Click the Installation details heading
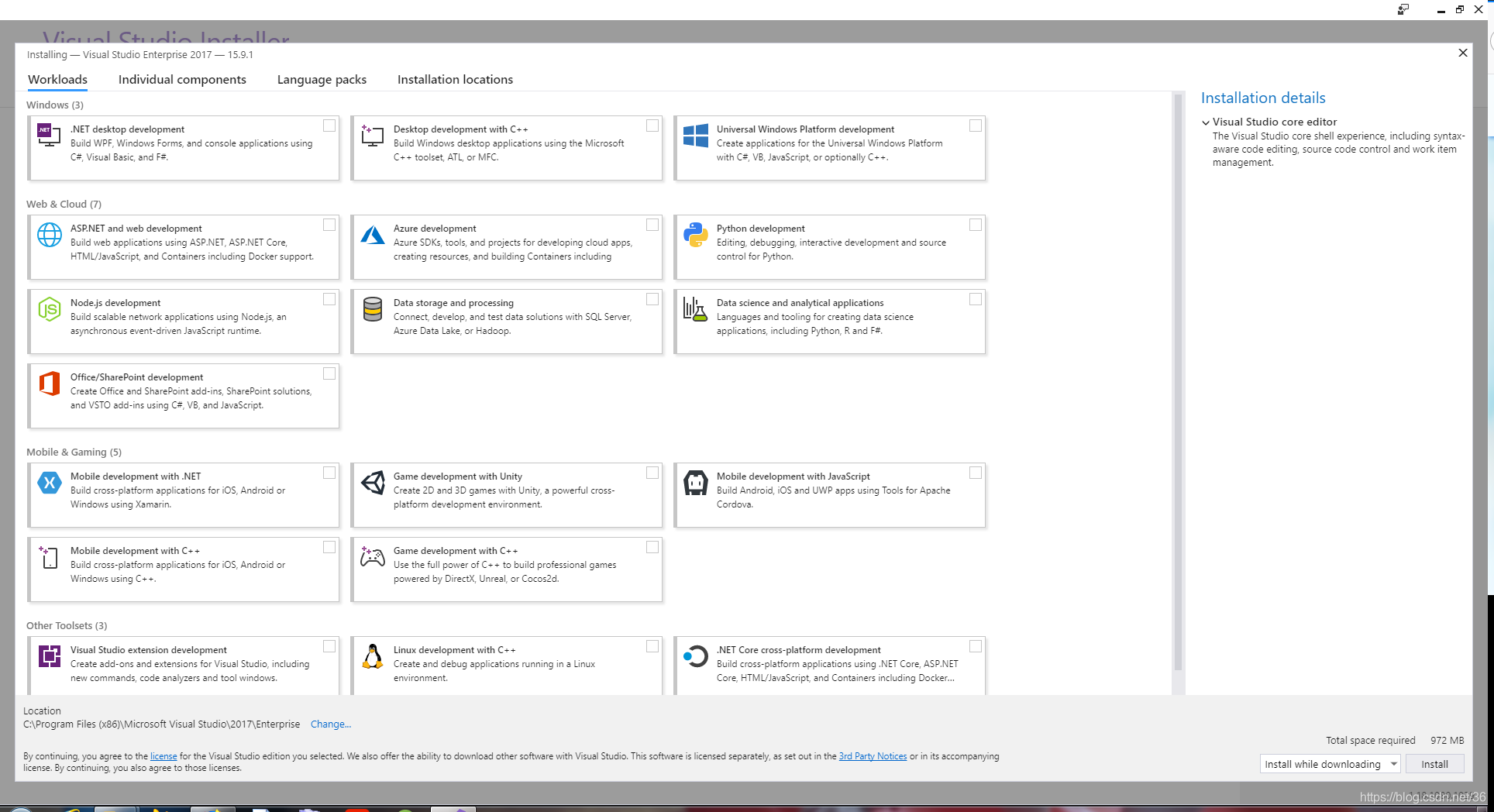Viewport: 1494px width, 812px height. [1263, 98]
